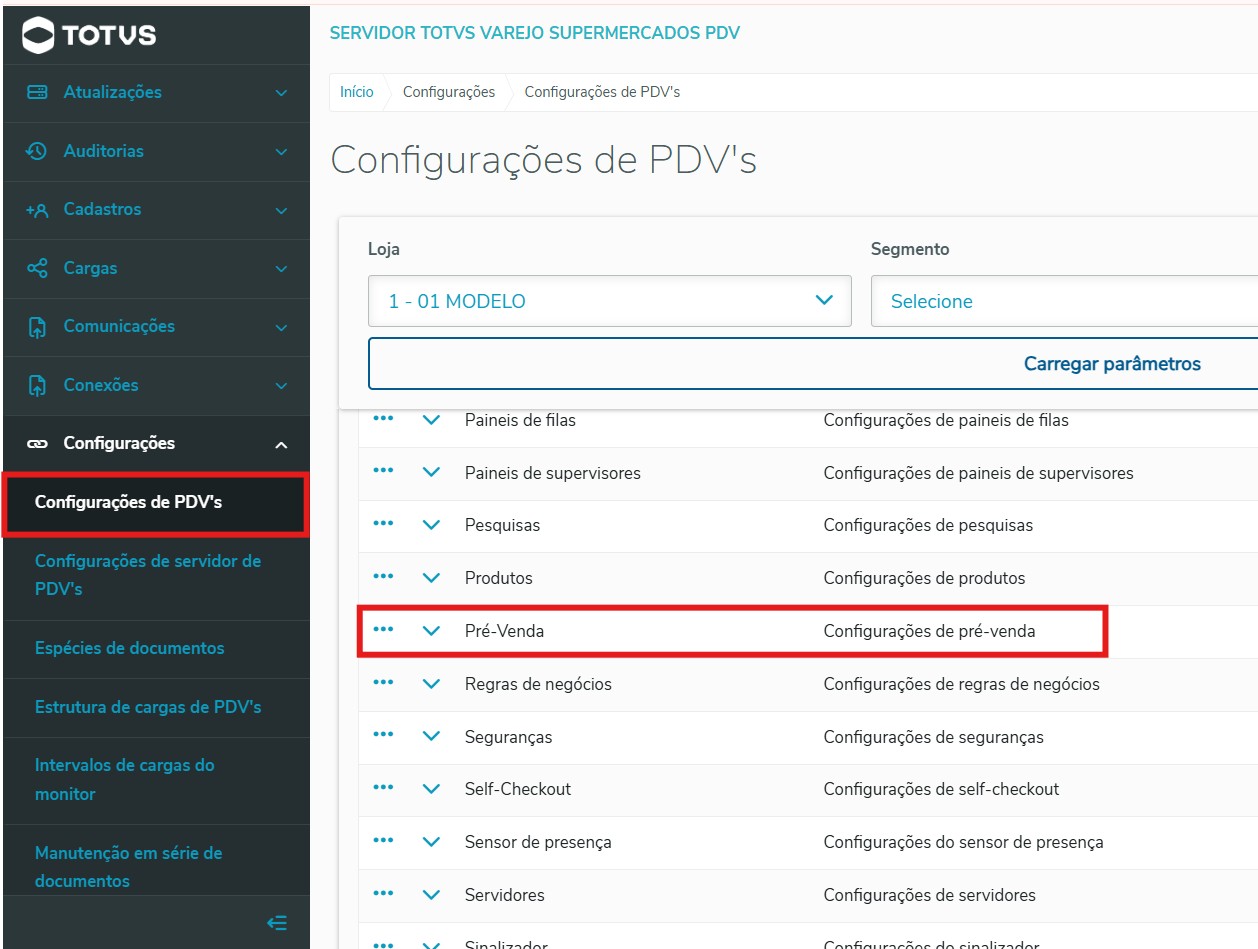The image size is (1258, 949).
Task: Open the three-dot menu for Self-Checkout
Action: [x=383, y=787]
